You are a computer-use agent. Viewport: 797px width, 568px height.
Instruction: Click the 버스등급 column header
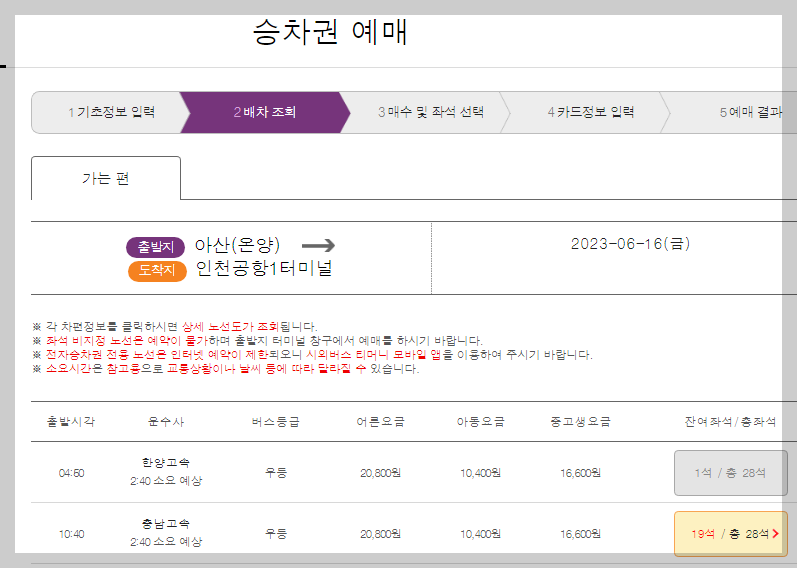point(275,422)
